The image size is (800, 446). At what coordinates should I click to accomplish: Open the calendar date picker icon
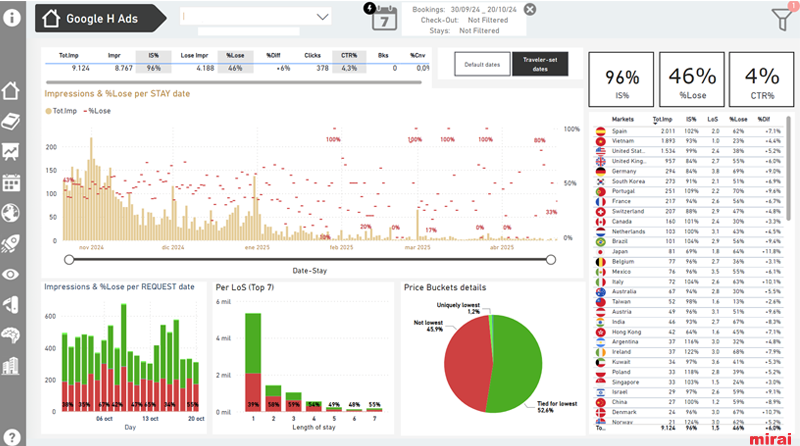tap(384, 19)
